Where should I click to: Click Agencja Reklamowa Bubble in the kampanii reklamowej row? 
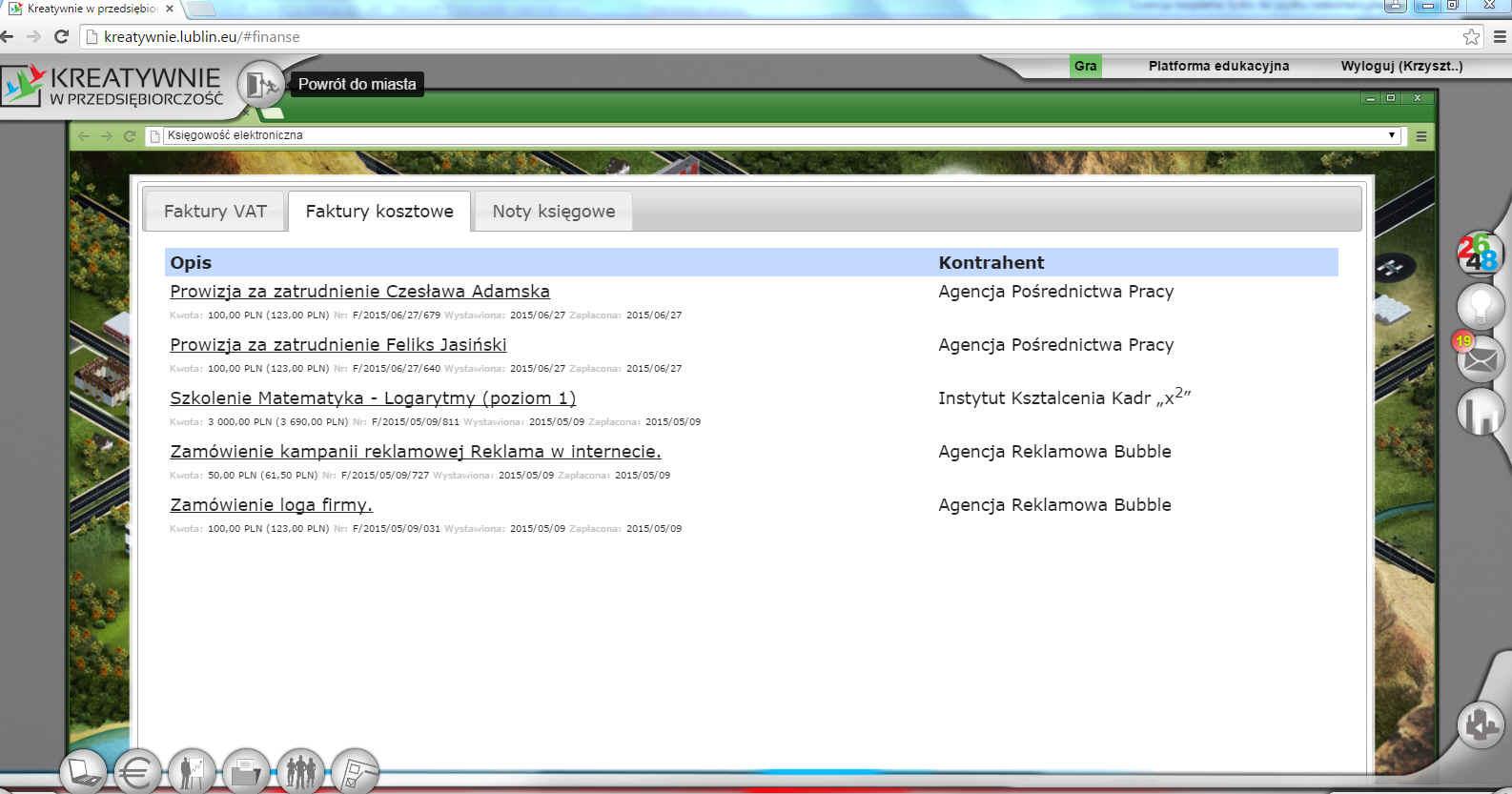pyautogui.click(x=1054, y=452)
